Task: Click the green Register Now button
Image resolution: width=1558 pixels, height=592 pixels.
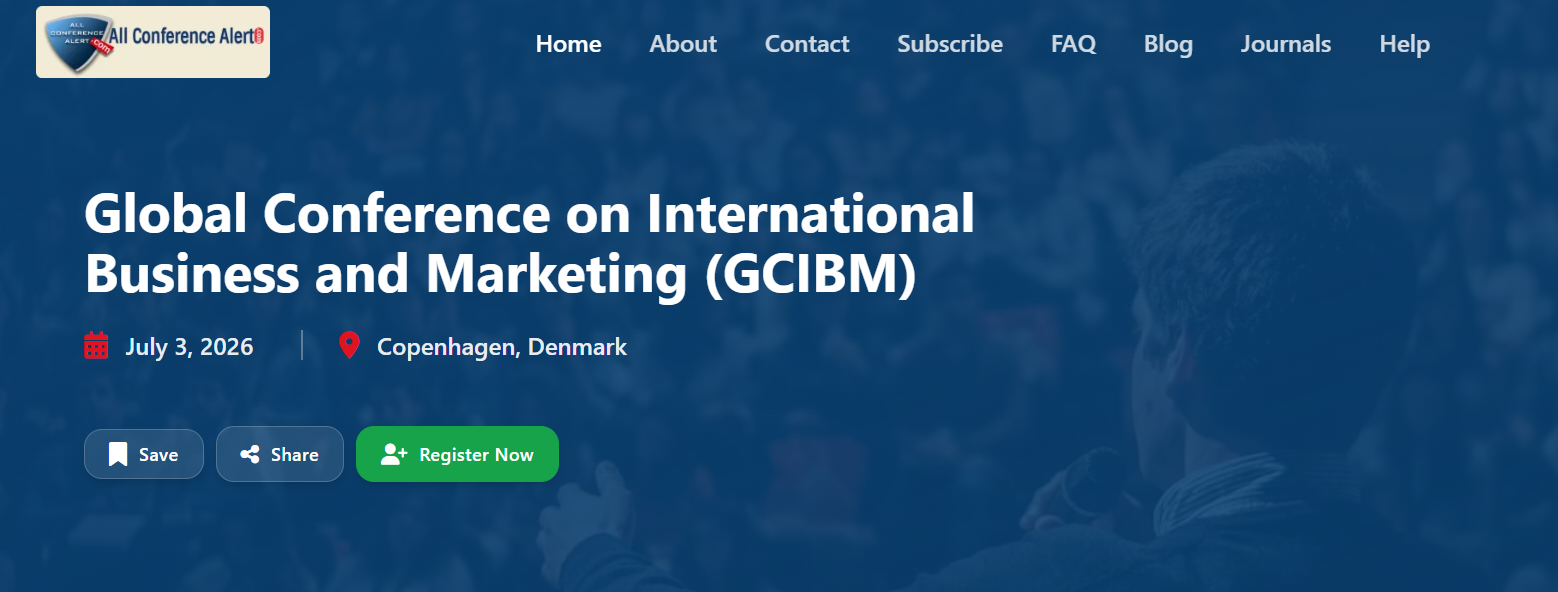Action: pos(457,454)
